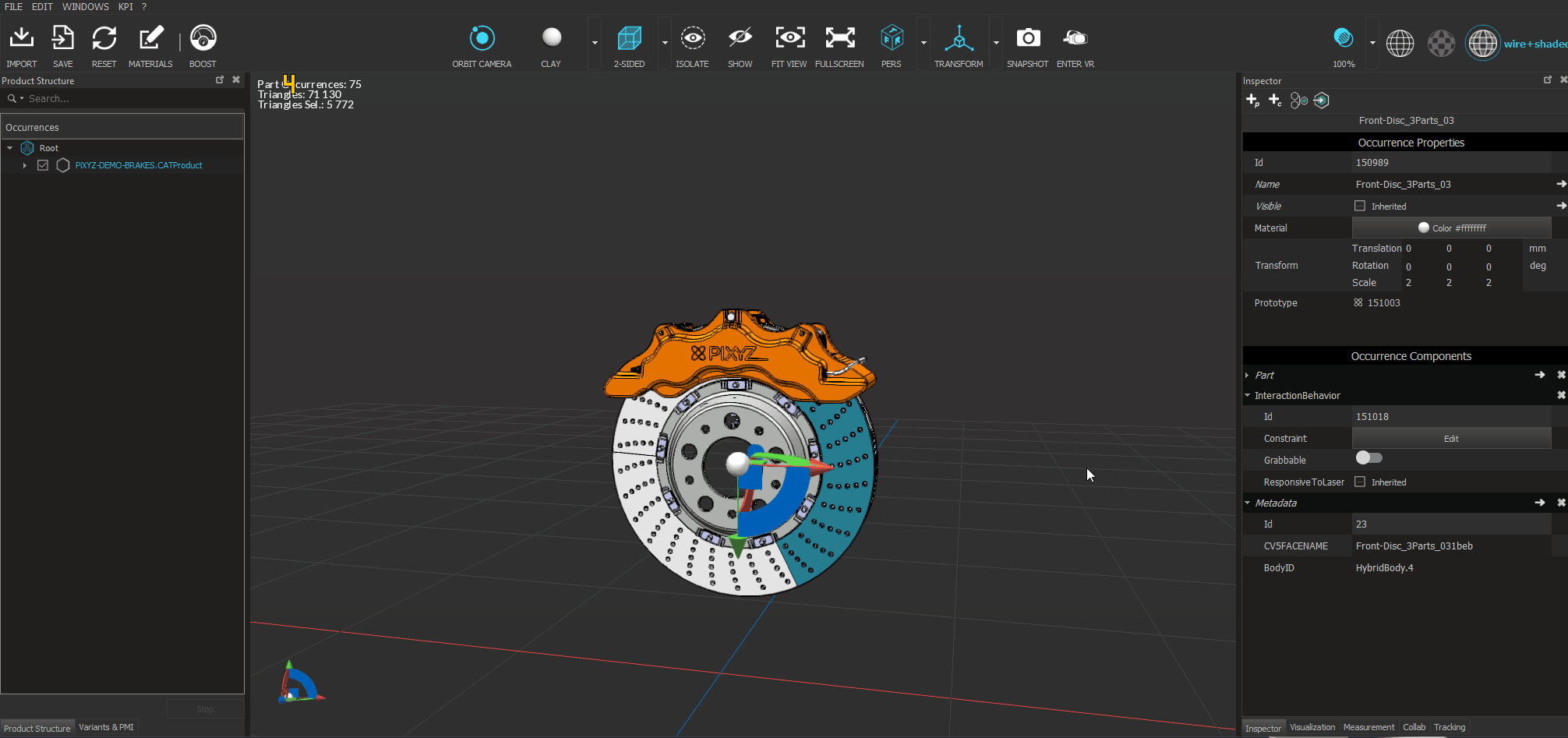Toggle the Visible Inherited checkbox

(x=1360, y=206)
